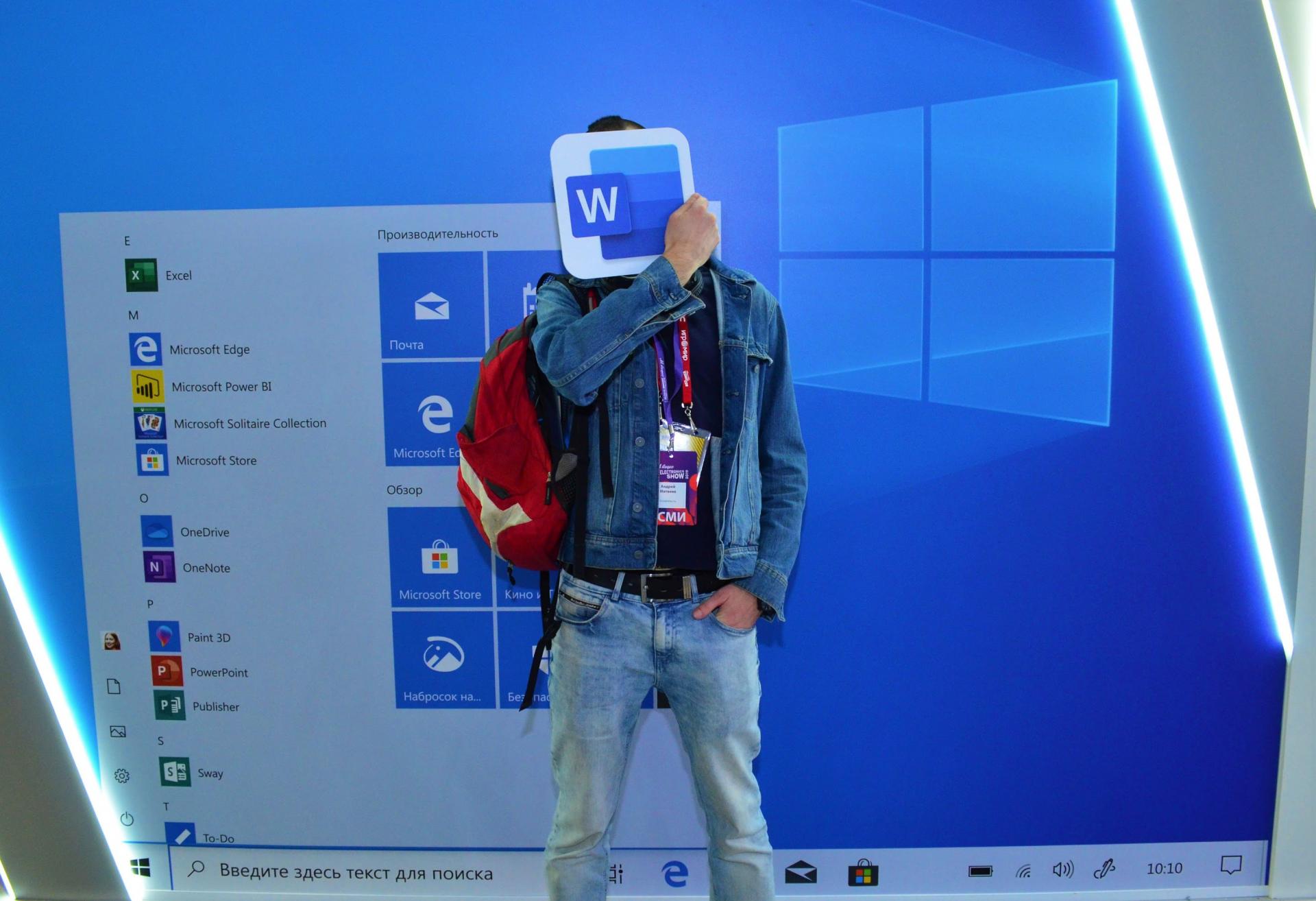Open the Почта mail tile
The width and height of the screenshot is (1316, 901).
coord(431,304)
